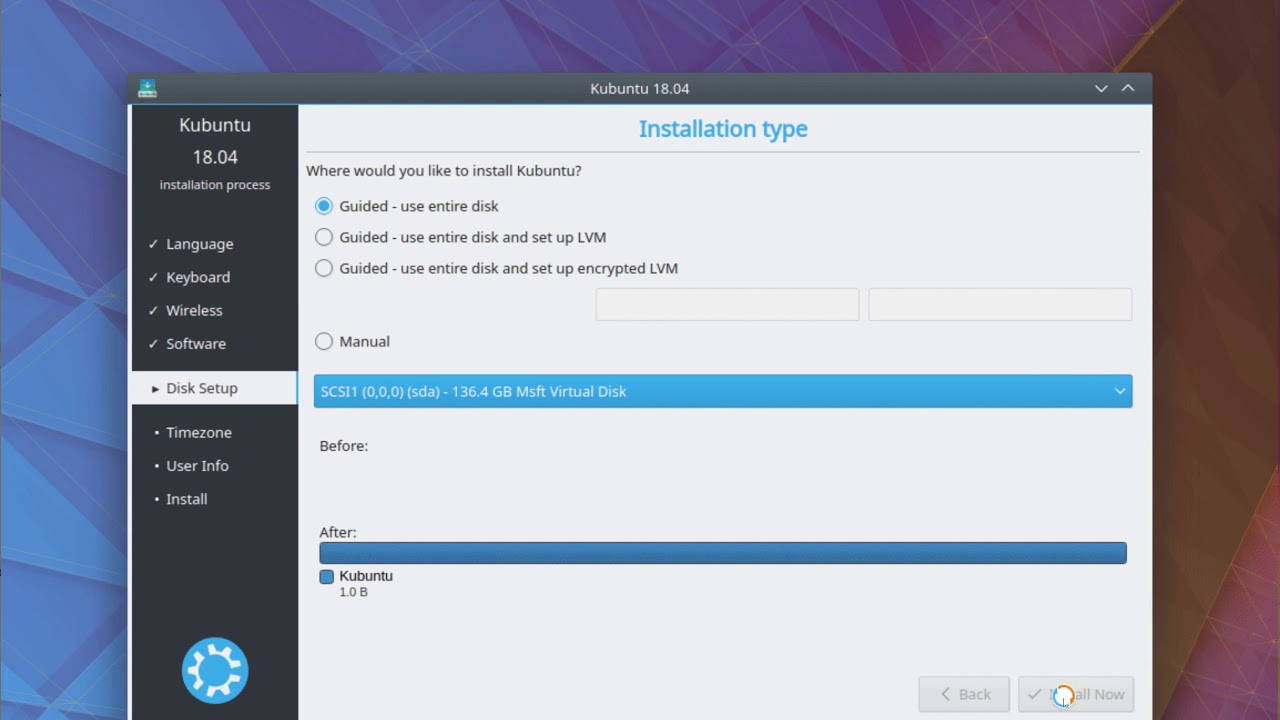The width and height of the screenshot is (1280, 720).
Task: Click the User Info step in the sidebar
Action: point(197,465)
